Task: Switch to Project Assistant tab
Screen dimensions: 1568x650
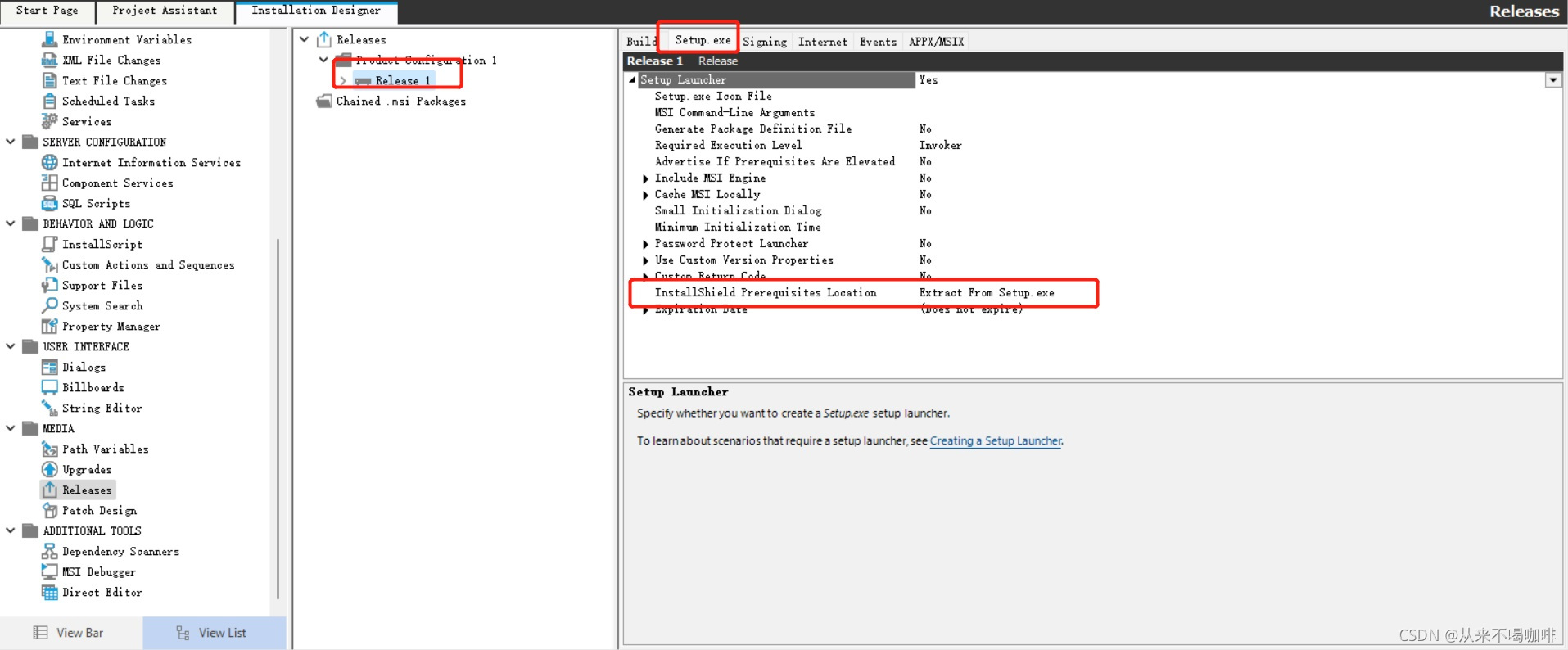Action: tap(165, 11)
